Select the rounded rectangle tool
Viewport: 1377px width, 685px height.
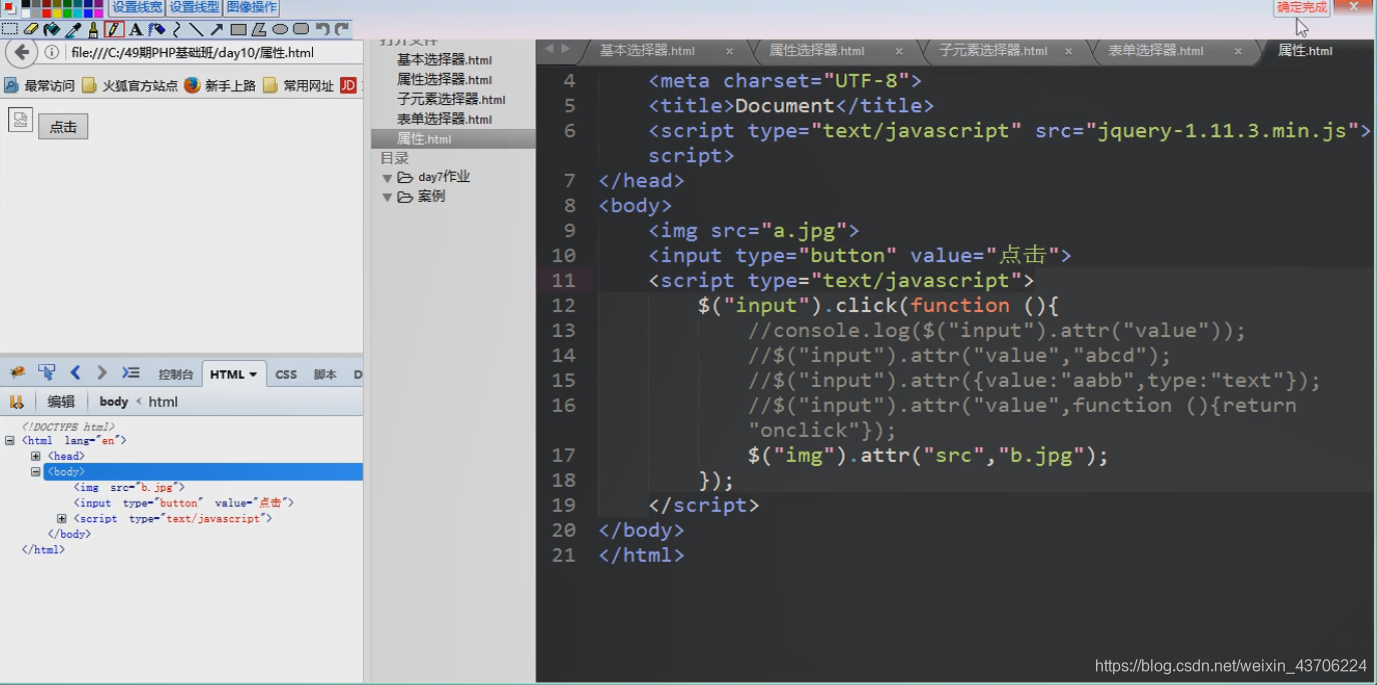click(x=301, y=29)
